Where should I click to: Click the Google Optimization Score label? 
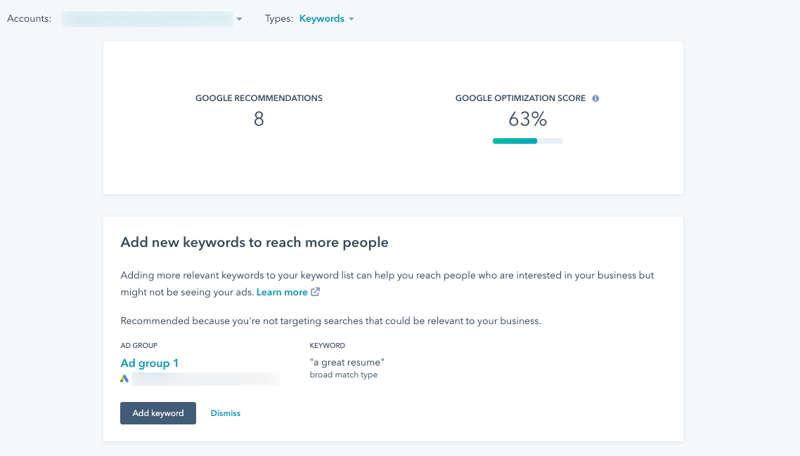[x=520, y=99]
